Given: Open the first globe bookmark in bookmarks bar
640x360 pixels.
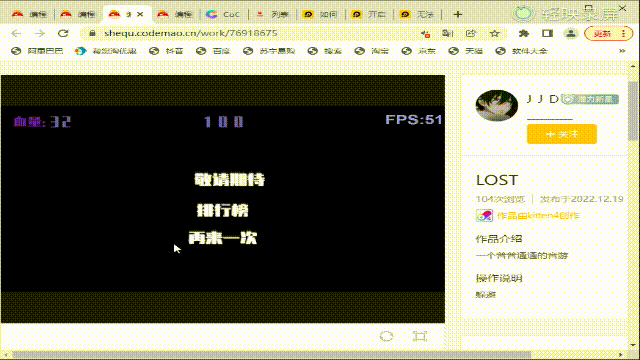Looking at the screenshot, I should [37, 51].
